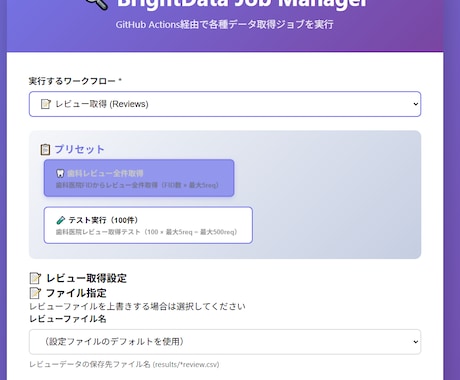Click the memo icon beside レビュー取得設定
The height and width of the screenshot is (380, 460).
(x=35, y=278)
